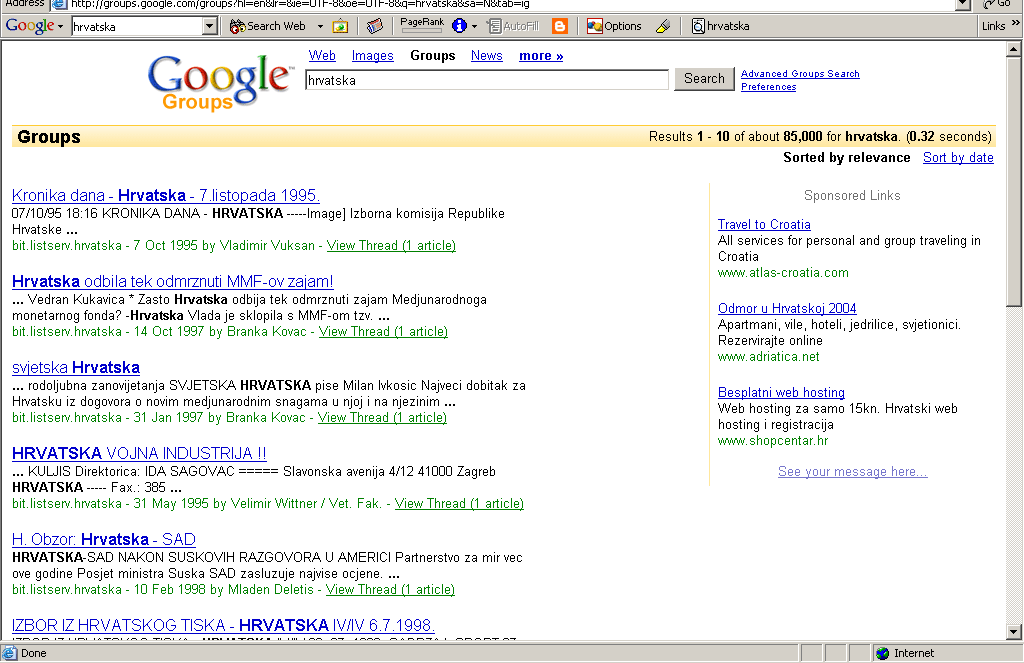The image size is (1024, 663).
Task: Open the more » link
Action: click(541, 56)
